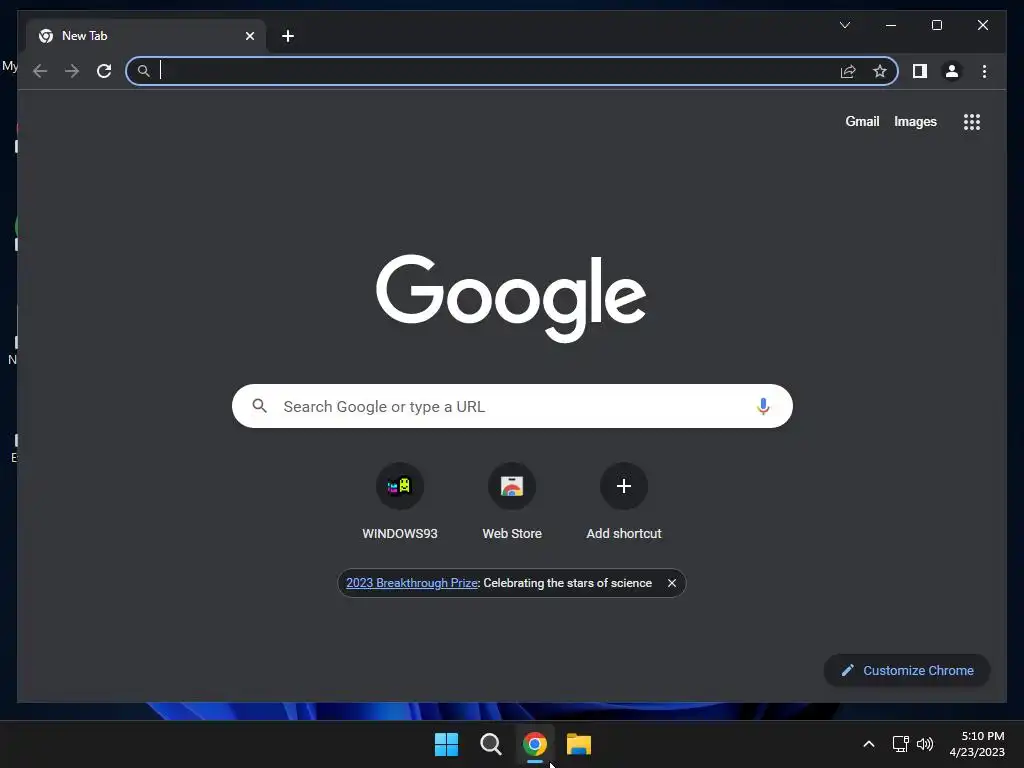Open Customize Chrome

[907, 671]
